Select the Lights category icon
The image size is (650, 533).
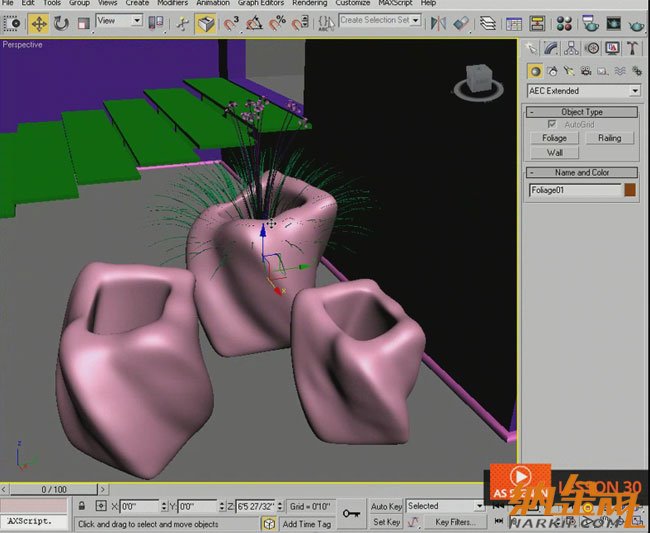(569, 71)
